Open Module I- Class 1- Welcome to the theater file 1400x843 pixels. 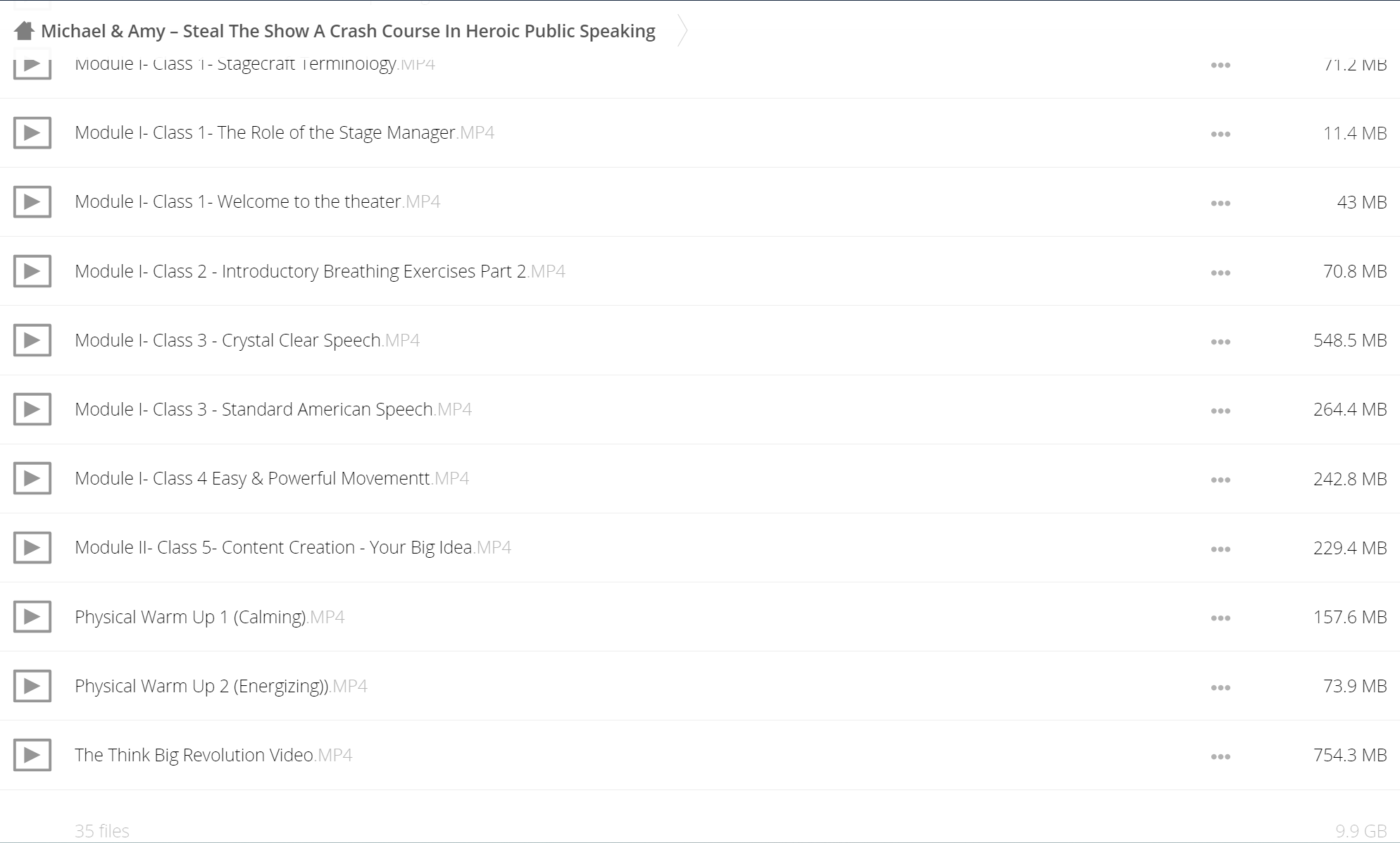[x=257, y=201]
